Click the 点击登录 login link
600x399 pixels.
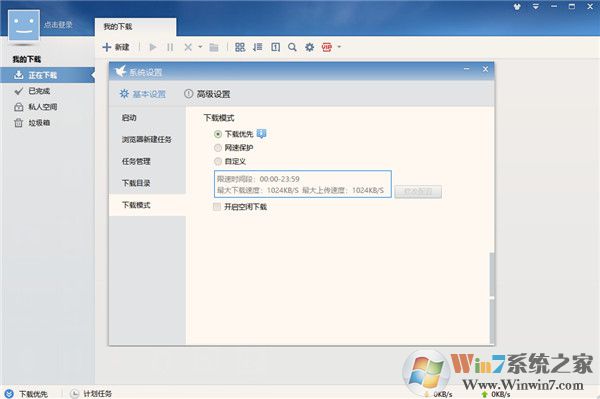58,25
